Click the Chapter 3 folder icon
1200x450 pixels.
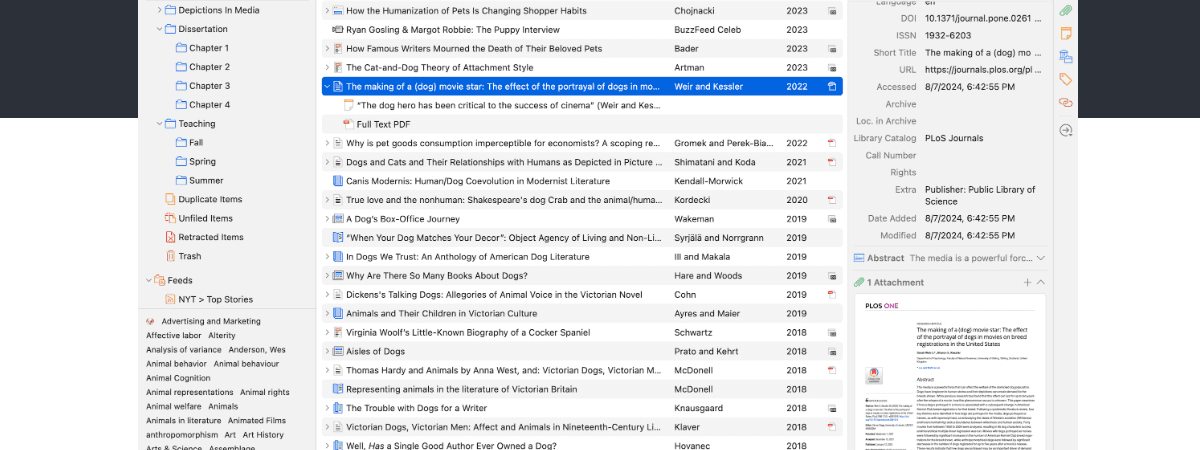(181, 86)
